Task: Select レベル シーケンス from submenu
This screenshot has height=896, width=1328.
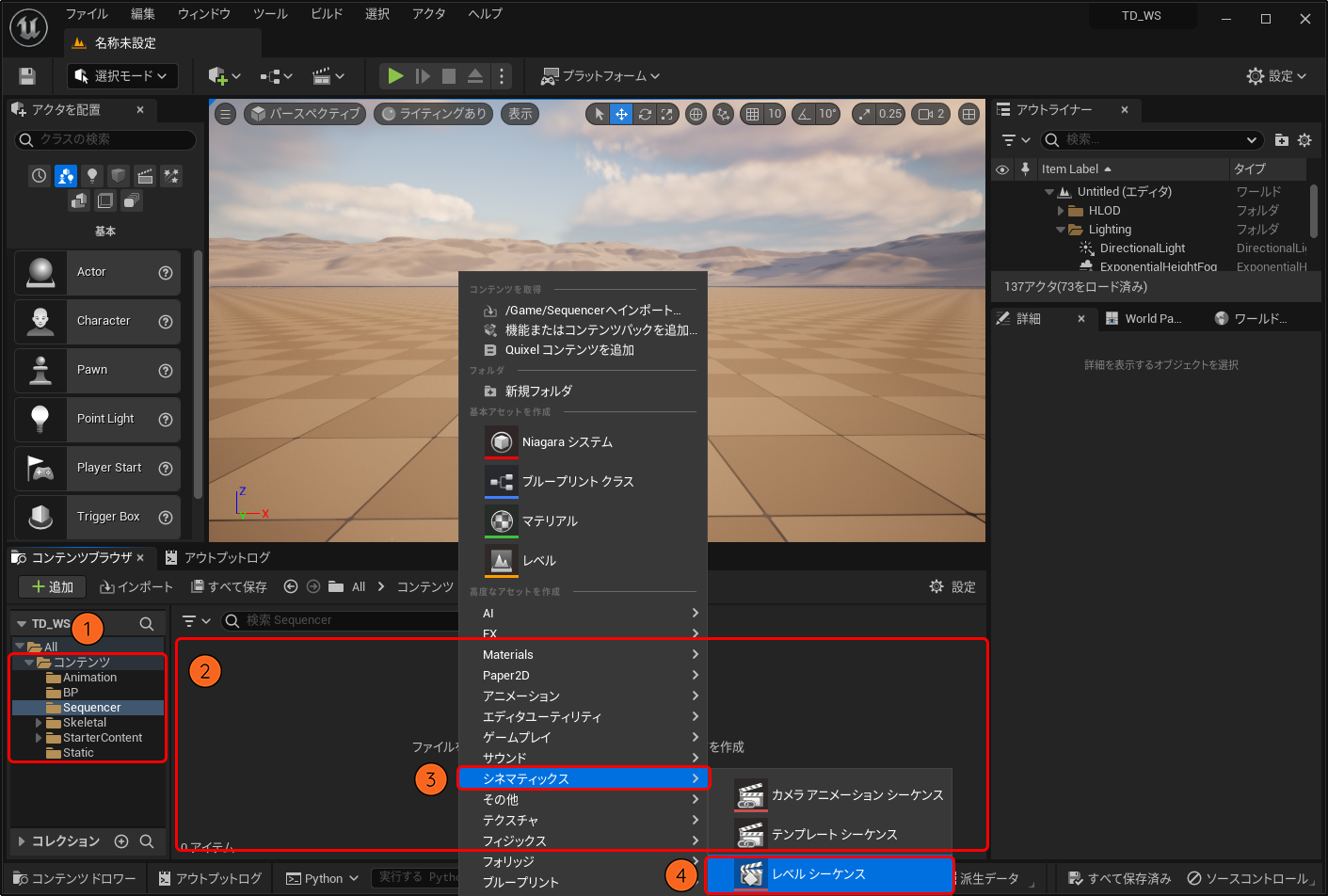Action: click(818, 874)
